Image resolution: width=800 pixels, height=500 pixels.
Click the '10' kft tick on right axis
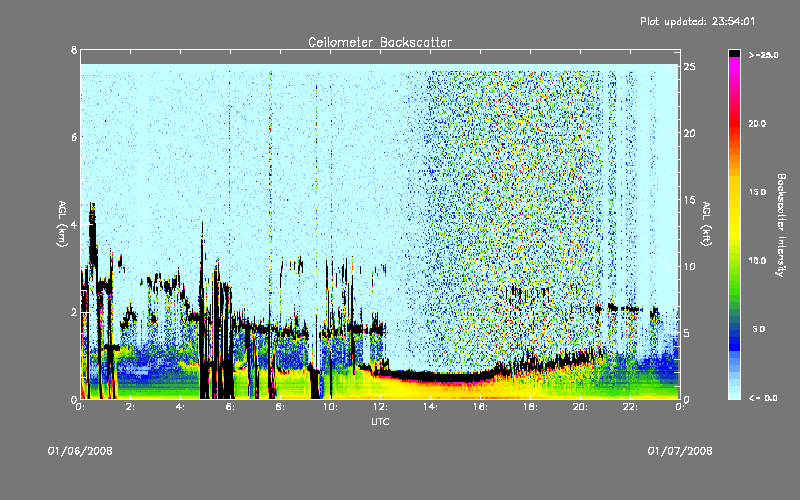689,266
